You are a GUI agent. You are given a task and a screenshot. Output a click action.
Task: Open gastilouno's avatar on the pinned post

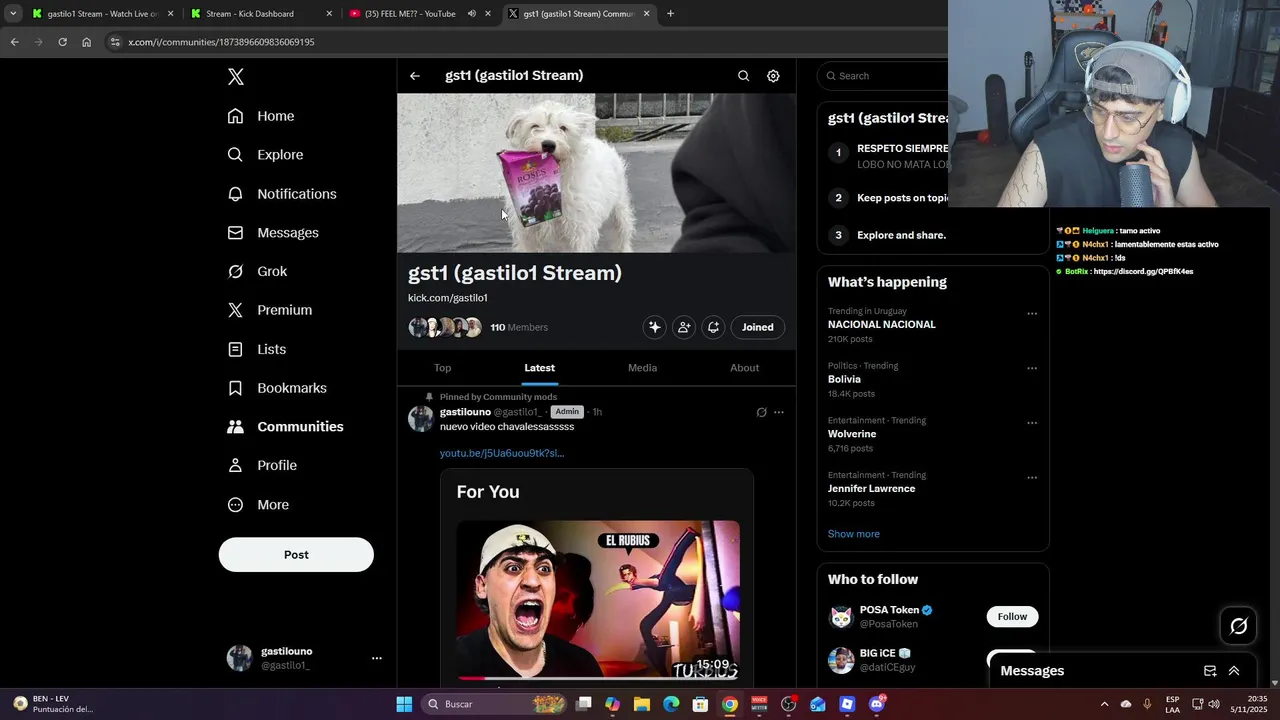[421, 419]
